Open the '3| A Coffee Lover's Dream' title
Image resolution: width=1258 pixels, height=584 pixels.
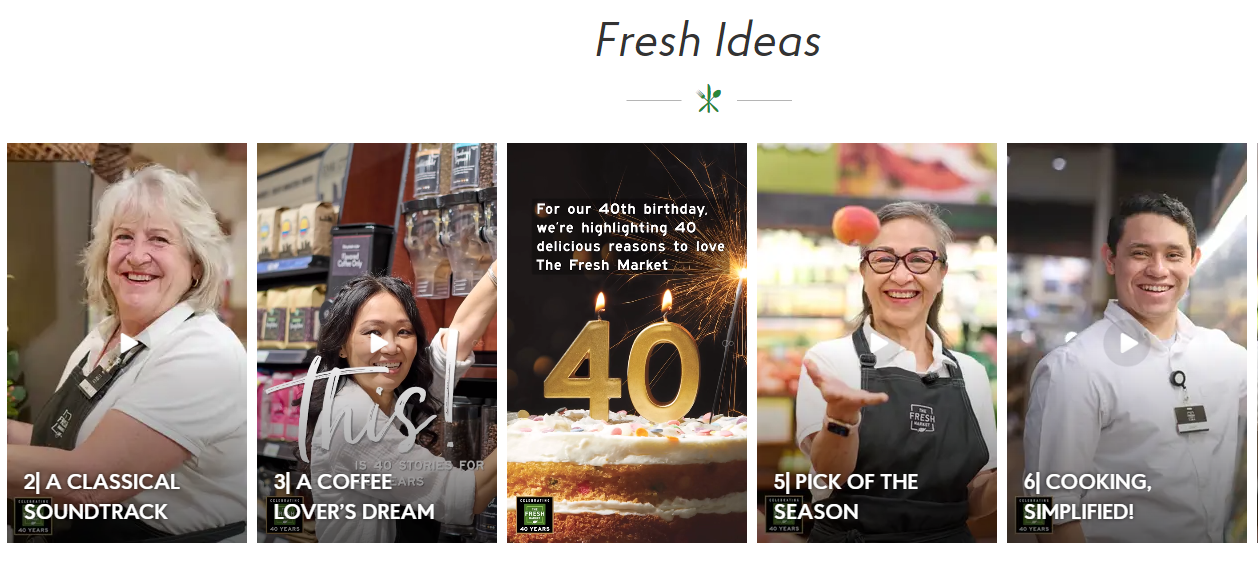[x=354, y=497]
